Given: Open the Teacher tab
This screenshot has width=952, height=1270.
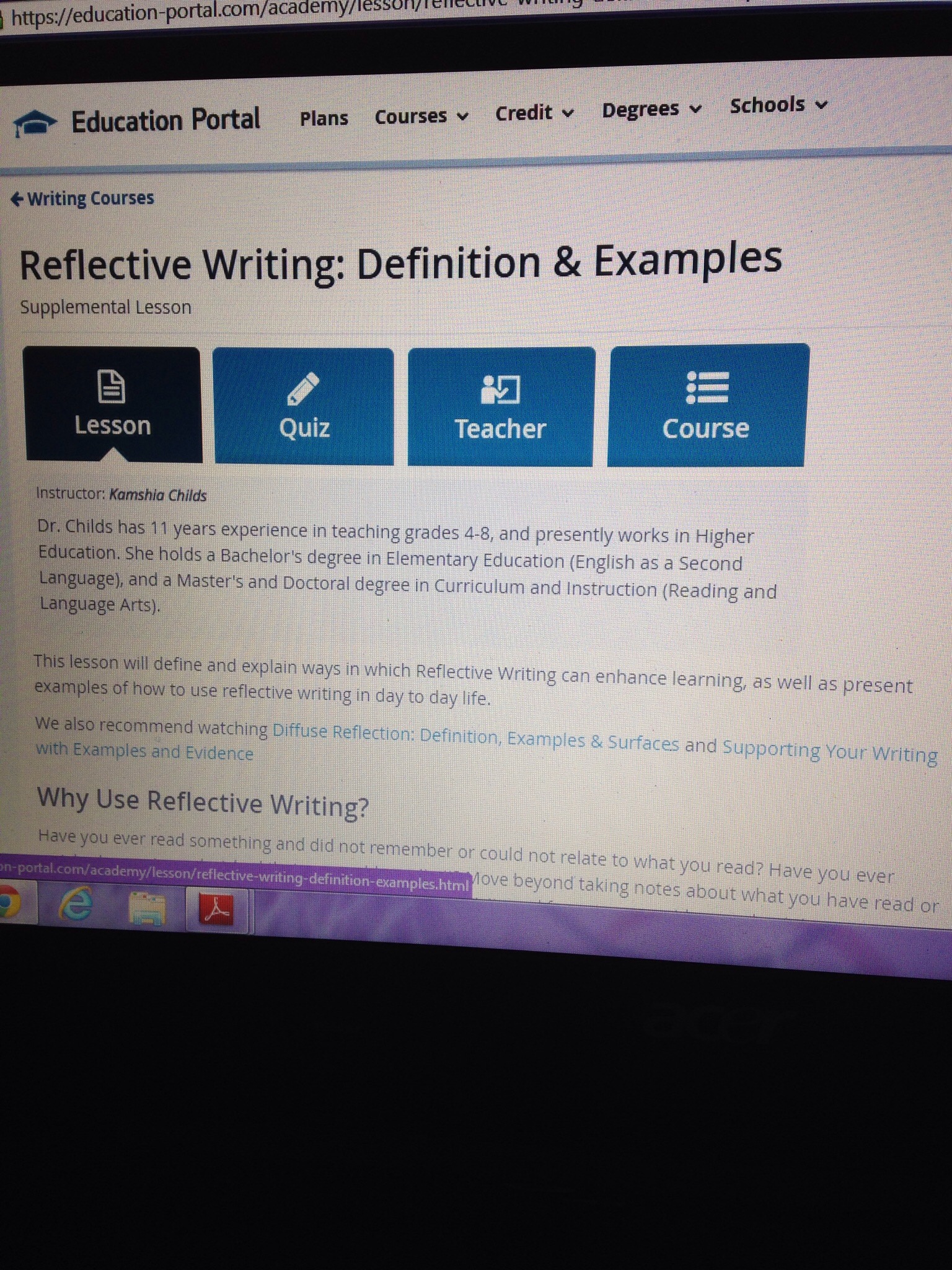Looking at the screenshot, I should (501, 407).
